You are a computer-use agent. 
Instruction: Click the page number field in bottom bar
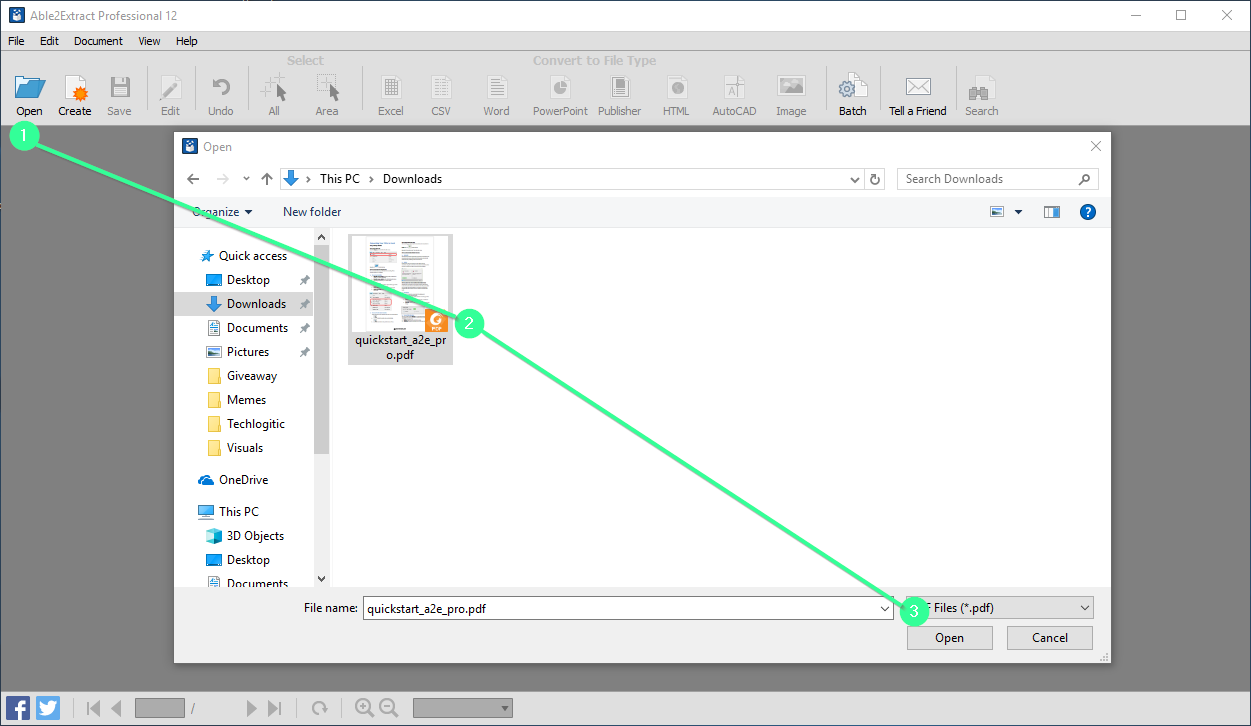click(x=159, y=708)
